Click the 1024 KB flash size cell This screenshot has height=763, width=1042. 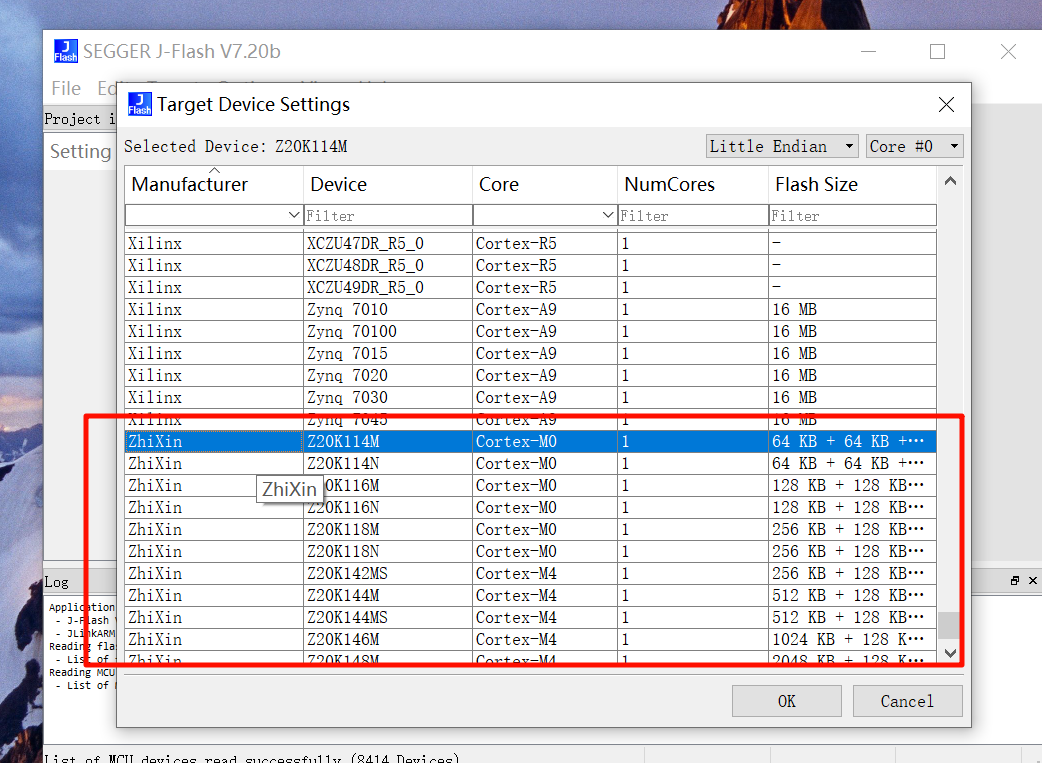[853, 639]
